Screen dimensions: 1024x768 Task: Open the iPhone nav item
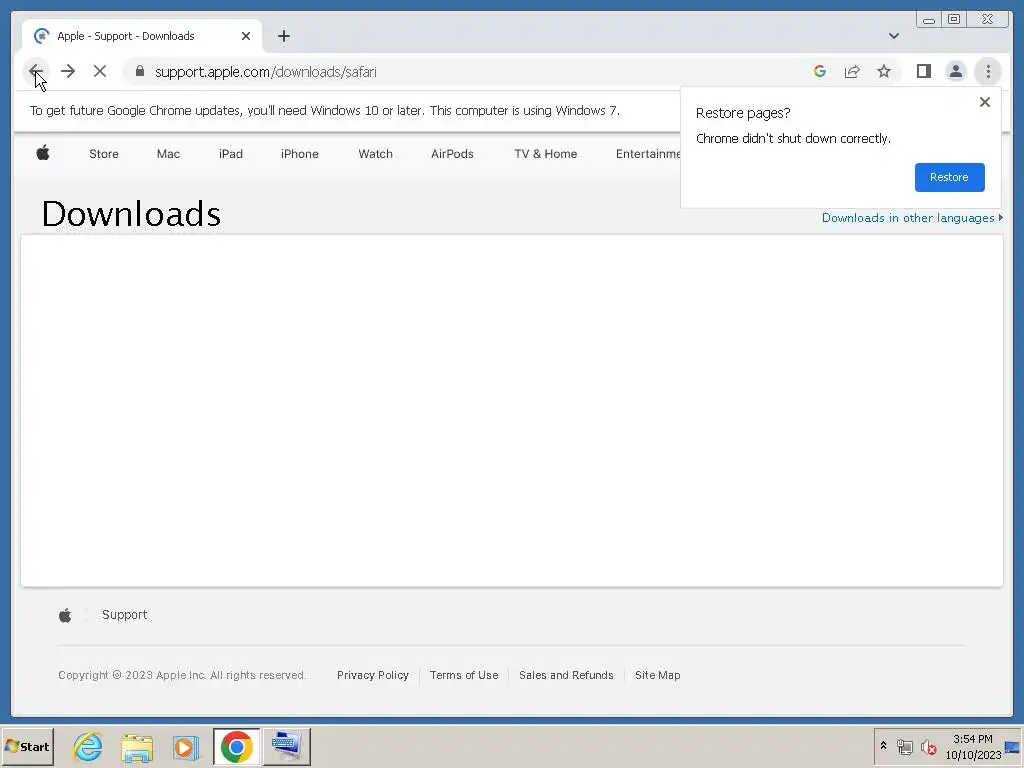300,154
